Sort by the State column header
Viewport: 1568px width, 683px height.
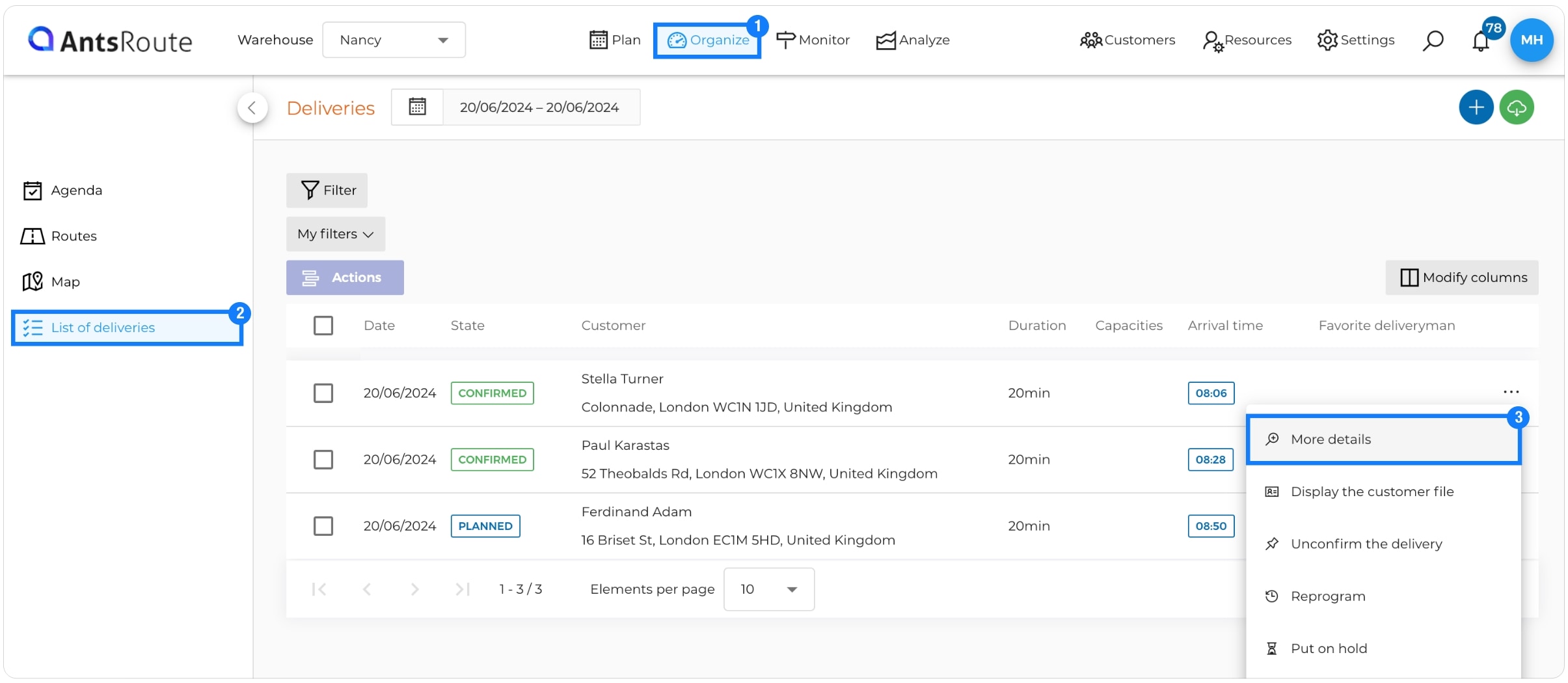point(468,326)
